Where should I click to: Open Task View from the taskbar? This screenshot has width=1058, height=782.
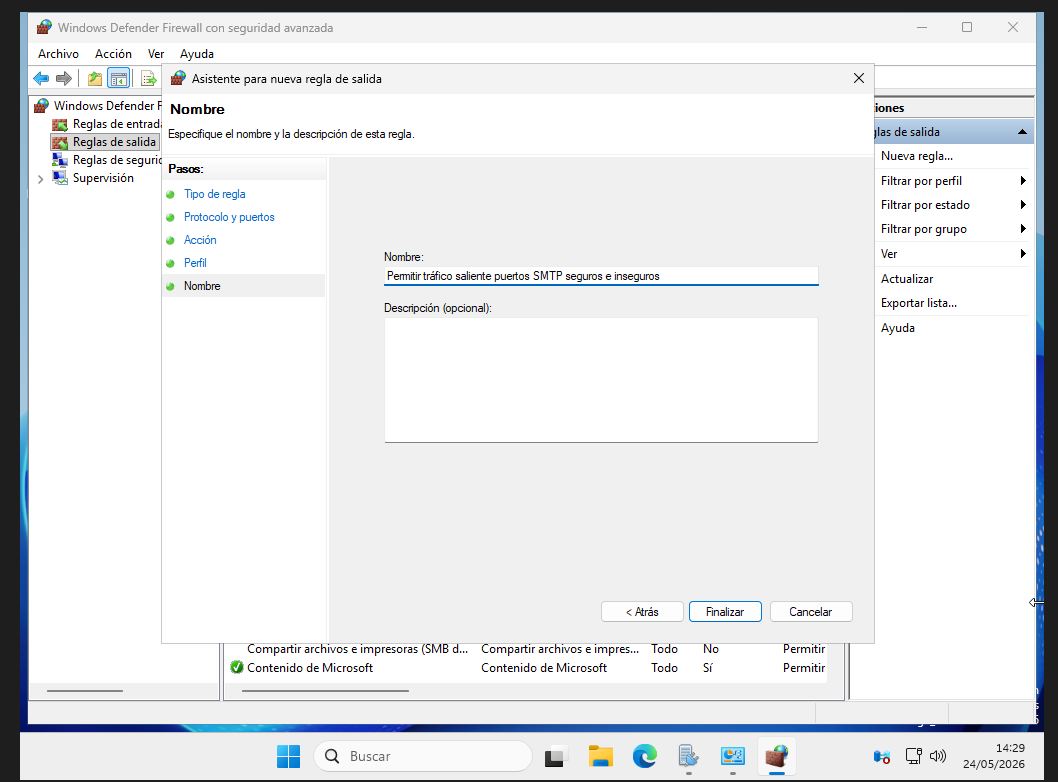pyautogui.click(x=555, y=756)
